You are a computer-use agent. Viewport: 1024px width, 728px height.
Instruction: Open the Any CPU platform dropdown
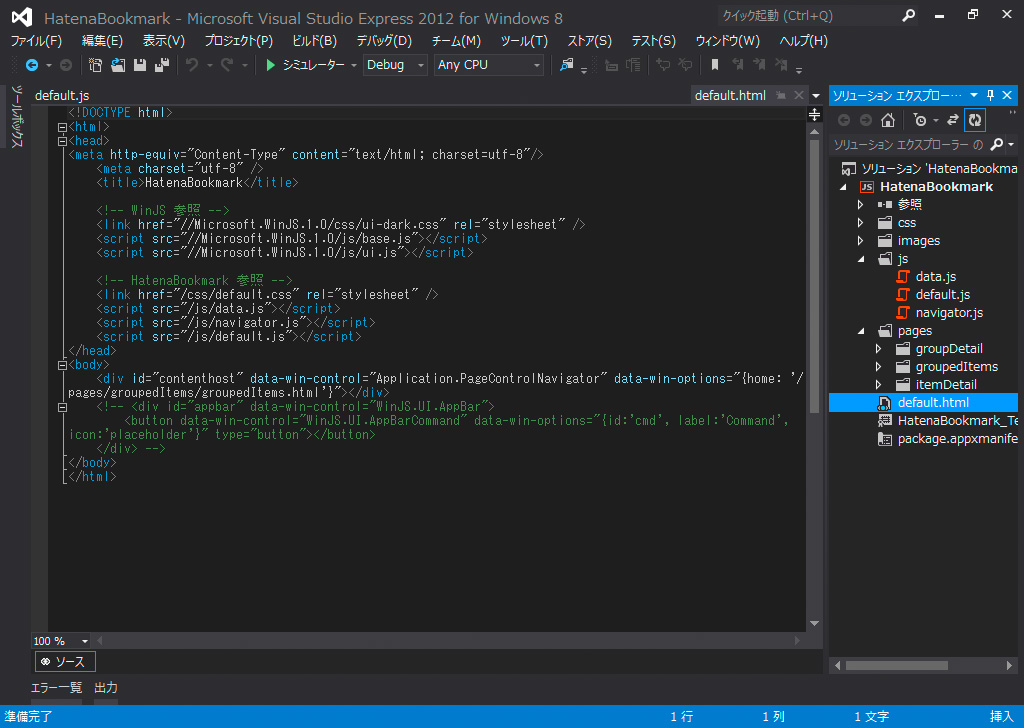coord(488,65)
